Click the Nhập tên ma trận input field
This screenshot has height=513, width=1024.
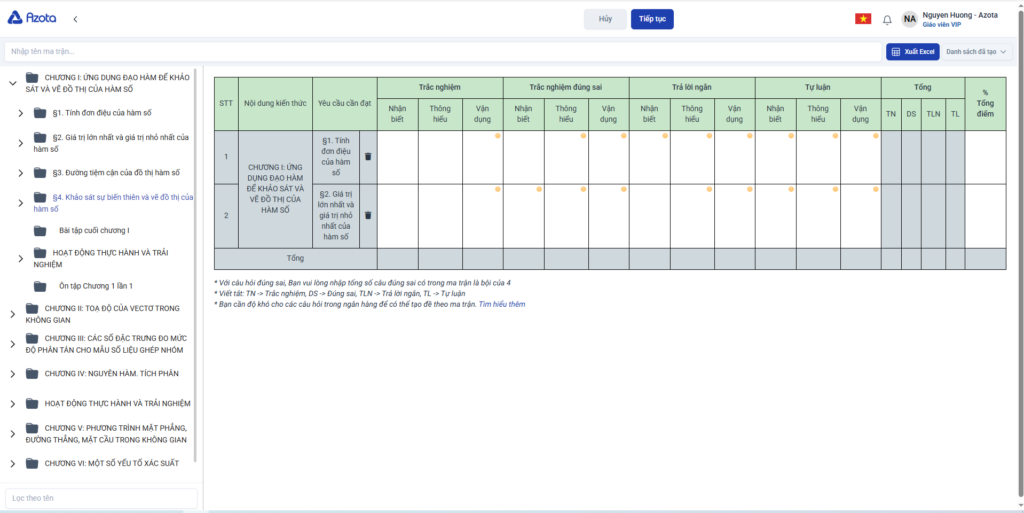click(440, 51)
